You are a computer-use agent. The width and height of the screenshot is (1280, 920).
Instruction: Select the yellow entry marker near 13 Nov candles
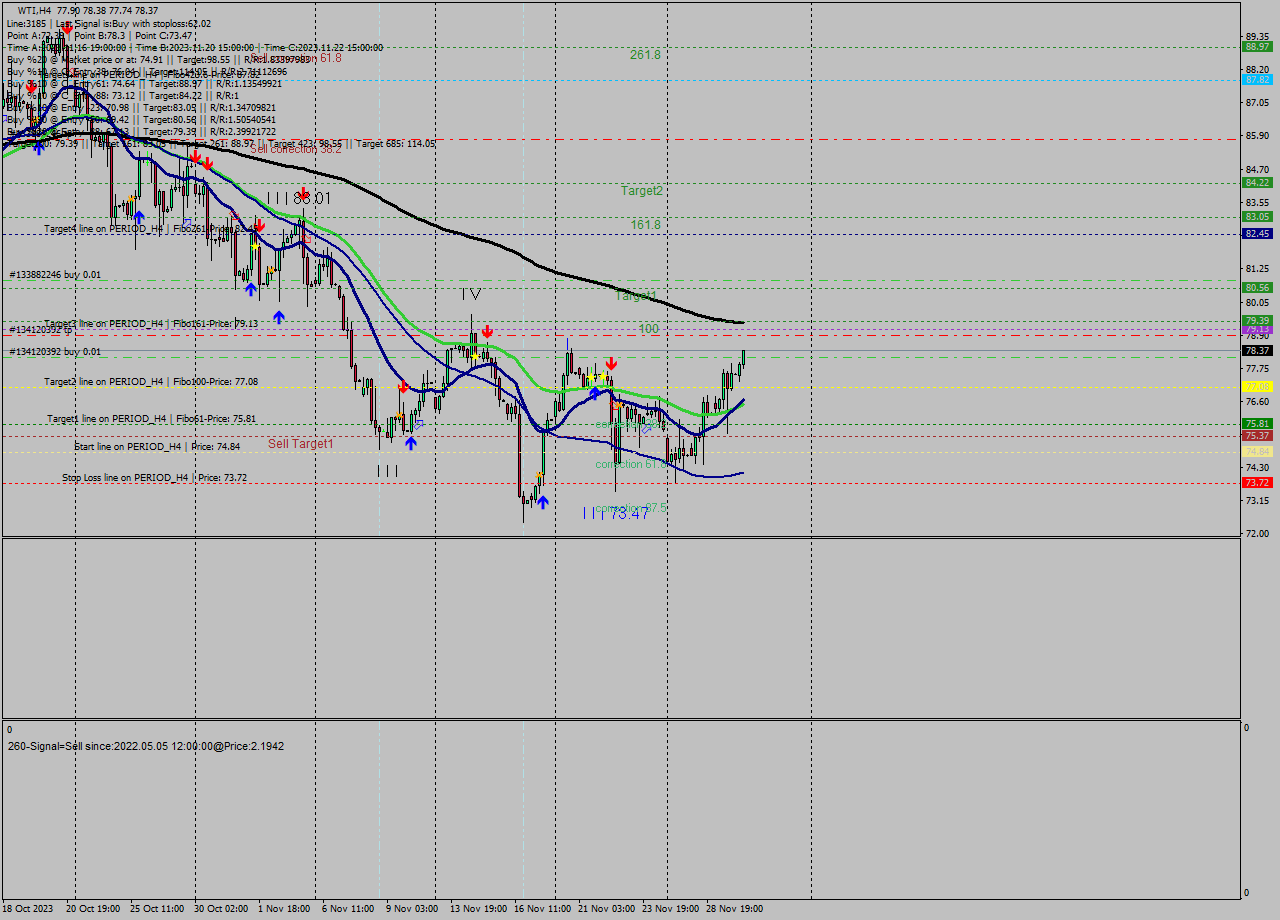click(x=475, y=356)
